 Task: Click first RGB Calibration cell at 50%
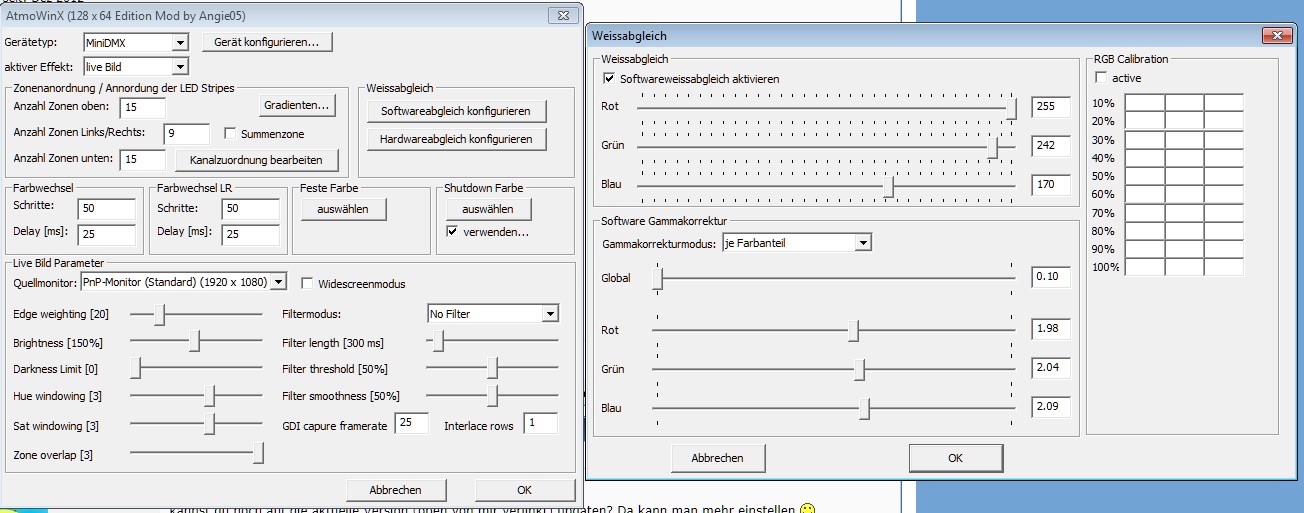tap(1145, 176)
